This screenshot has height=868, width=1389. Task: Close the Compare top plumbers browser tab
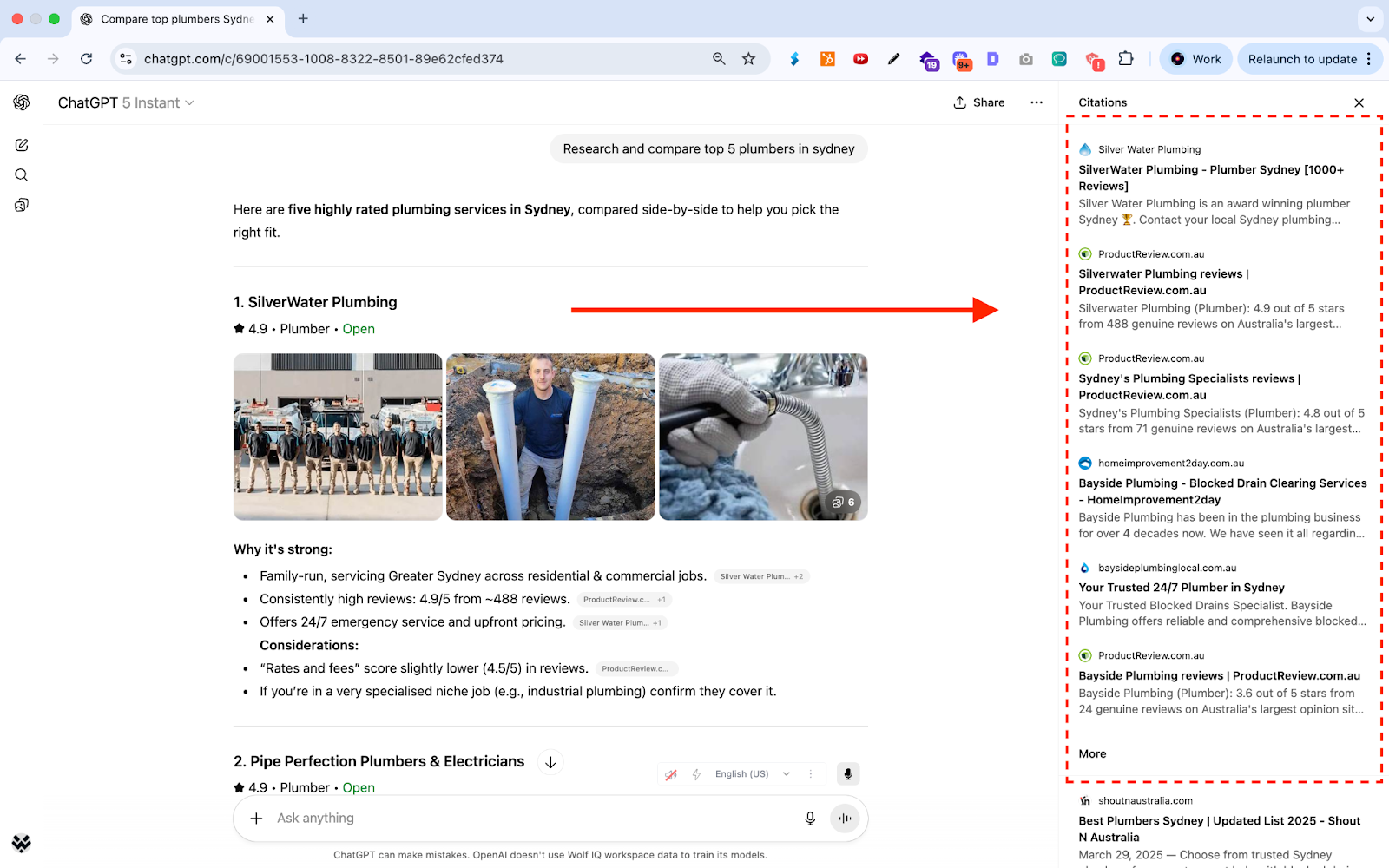(x=270, y=18)
